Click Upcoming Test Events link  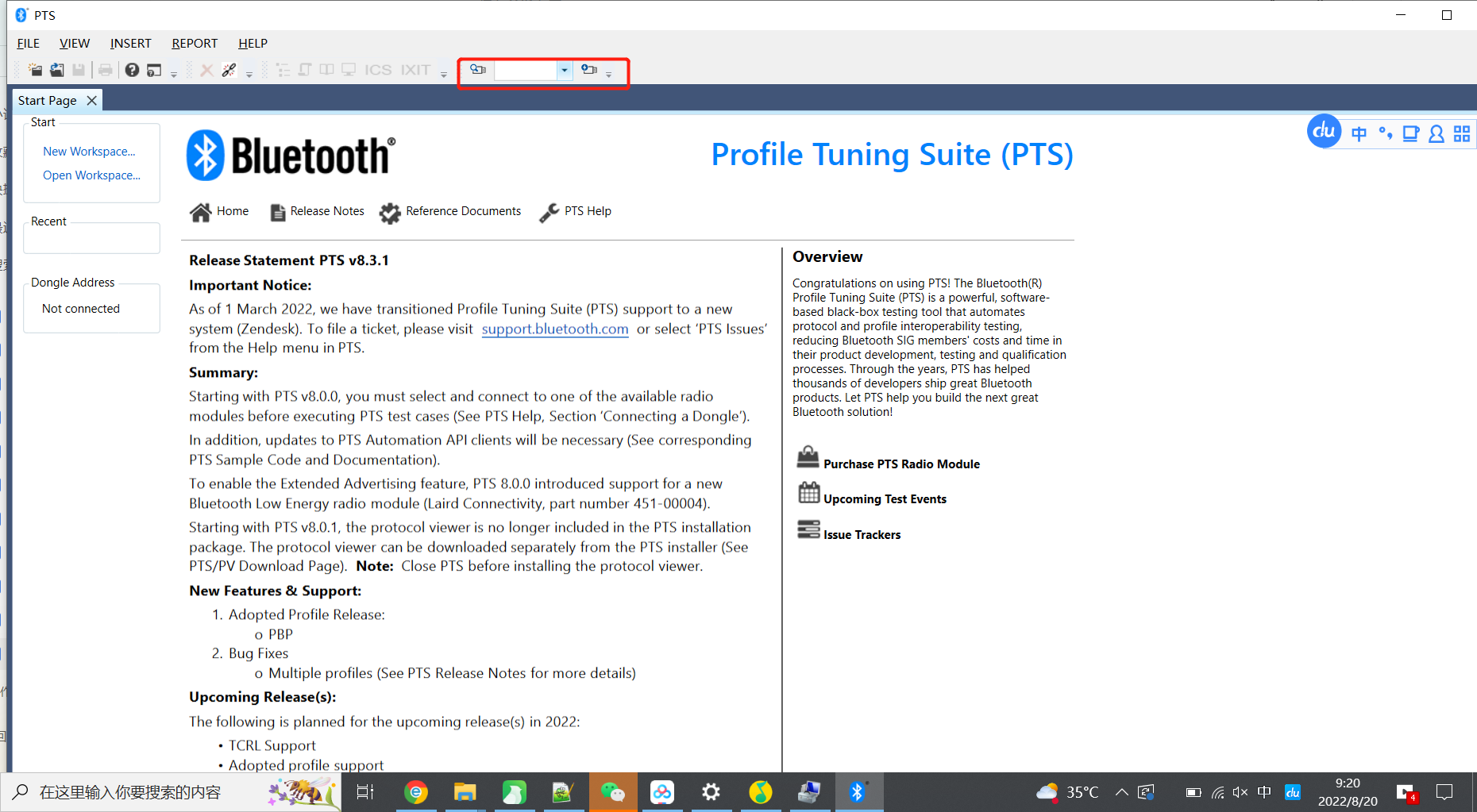click(885, 499)
